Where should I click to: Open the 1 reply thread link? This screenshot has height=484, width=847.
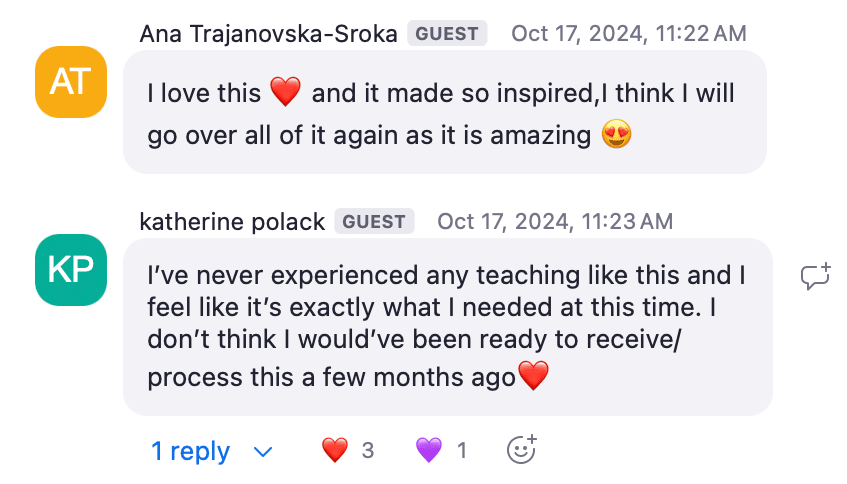coord(190,452)
